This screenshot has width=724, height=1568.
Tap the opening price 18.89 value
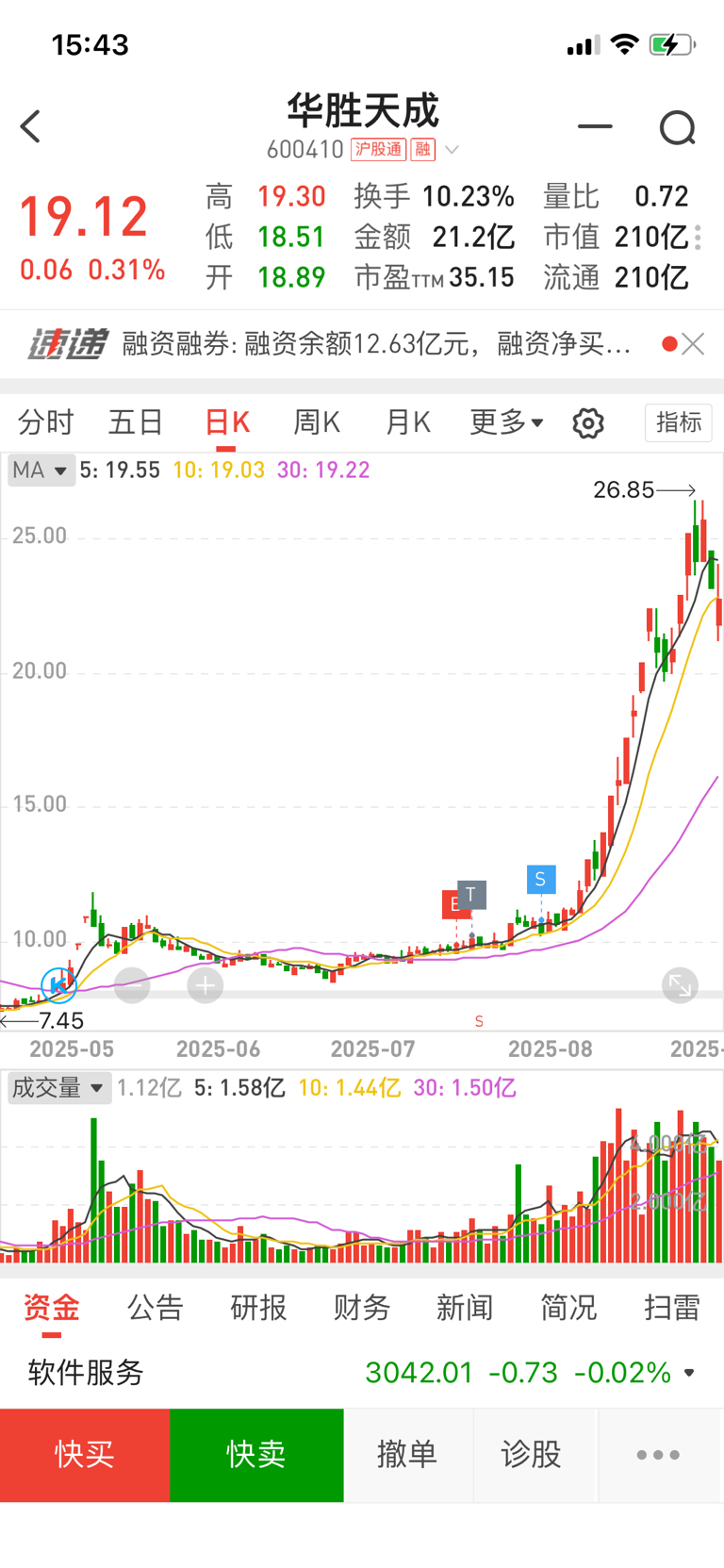coord(291,277)
